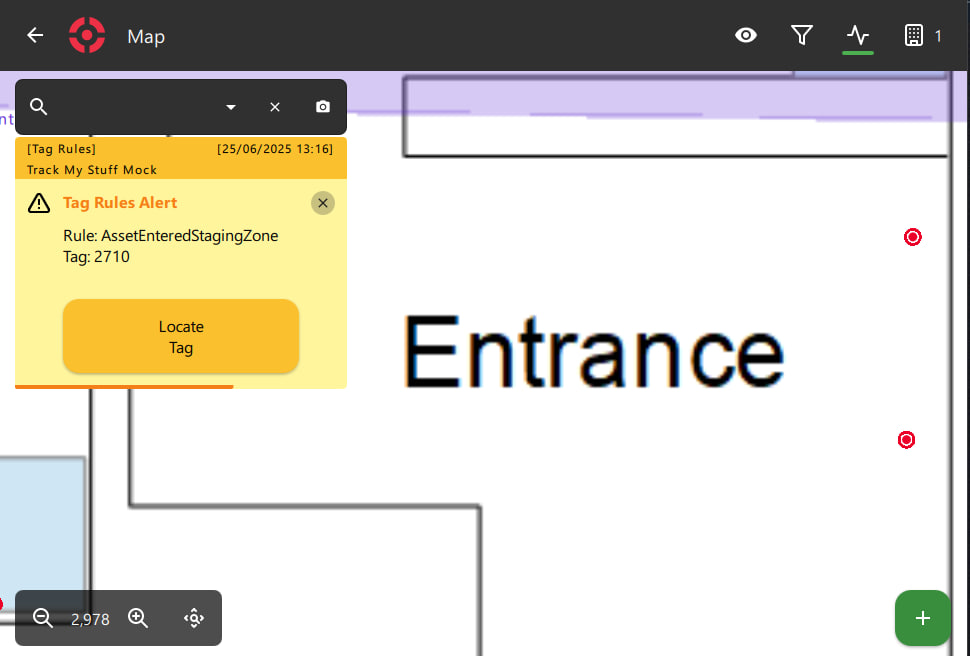970x656 pixels.
Task: Click the search magnifier icon
Action: pyautogui.click(x=38, y=106)
